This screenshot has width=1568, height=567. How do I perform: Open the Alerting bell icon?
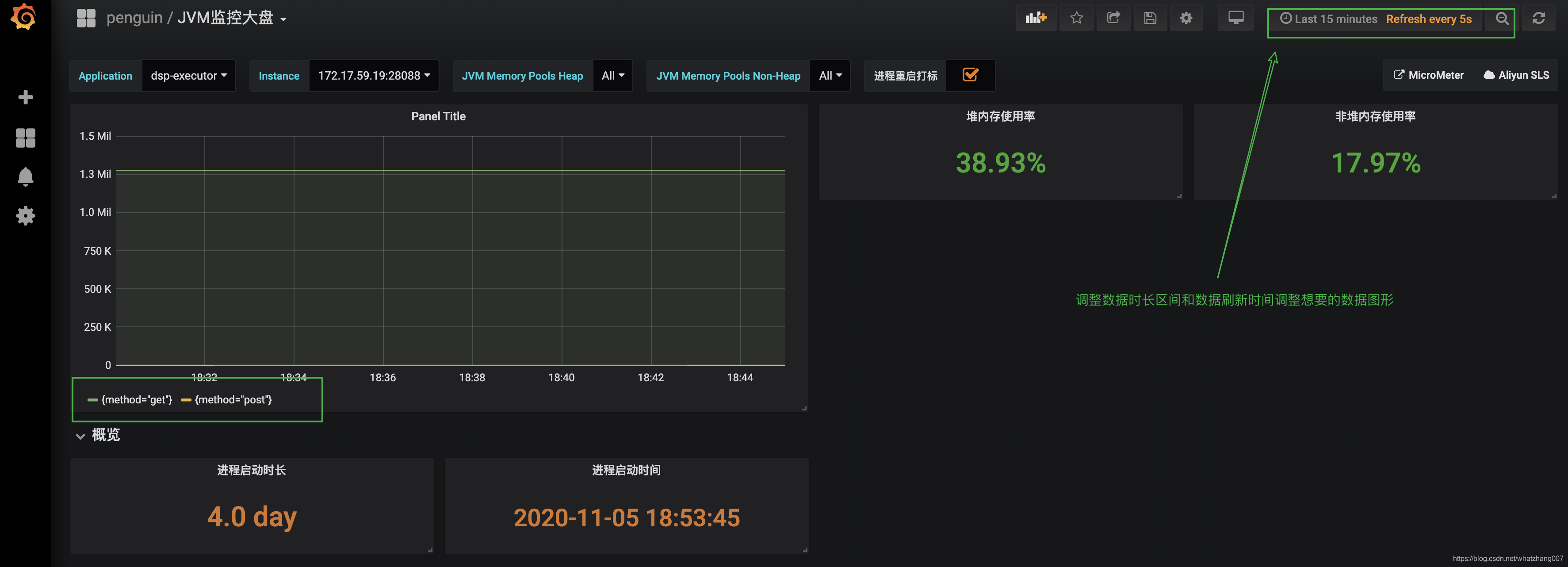25,176
